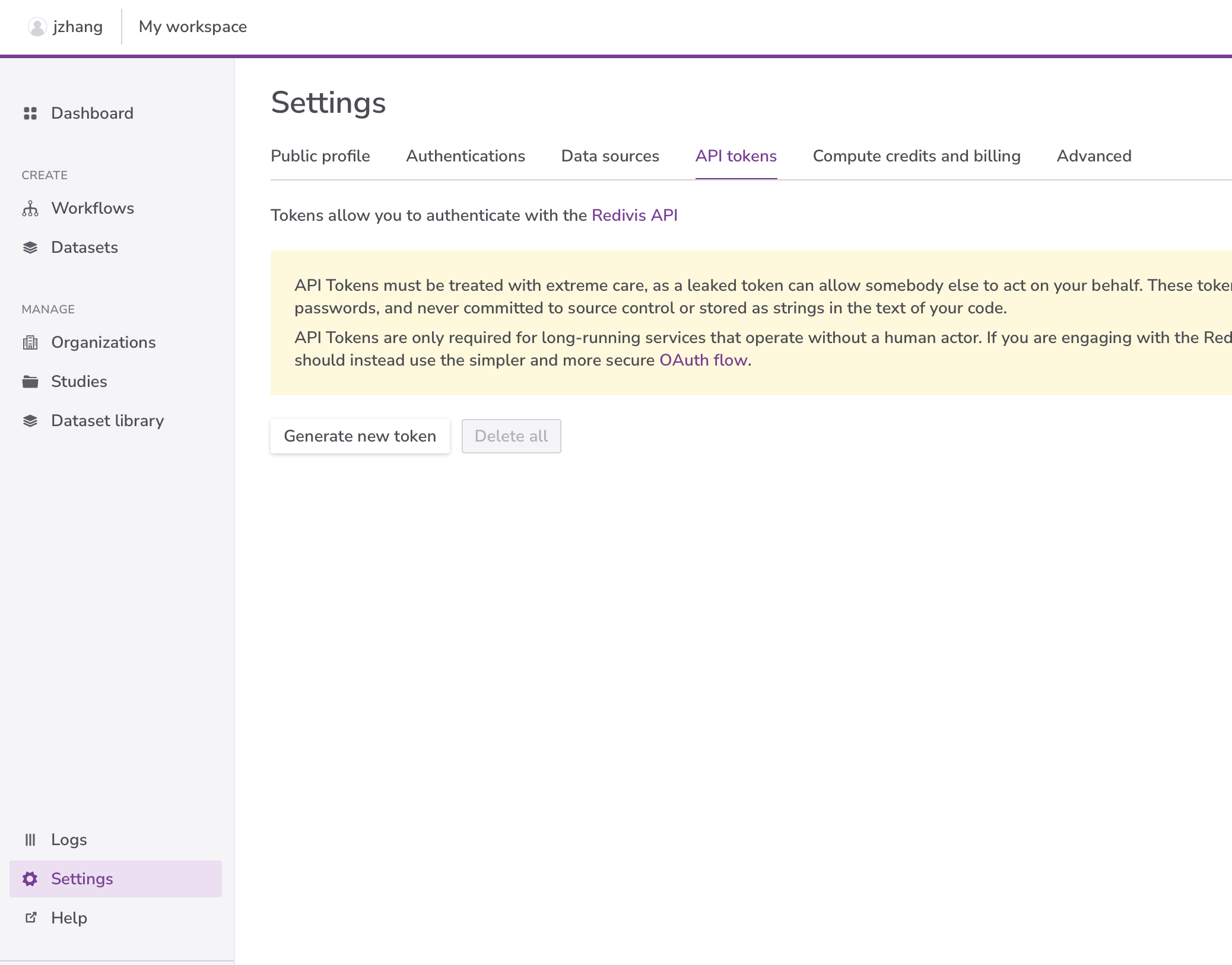This screenshot has width=1232, height=965.
Task: Click the jzhang user avatar
Action: pos(37,27)
